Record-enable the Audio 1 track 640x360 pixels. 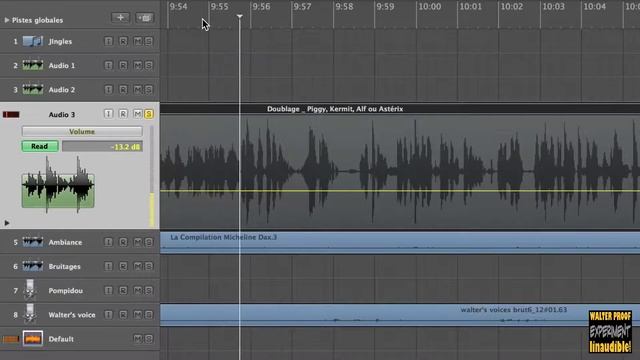click(123, 65)
